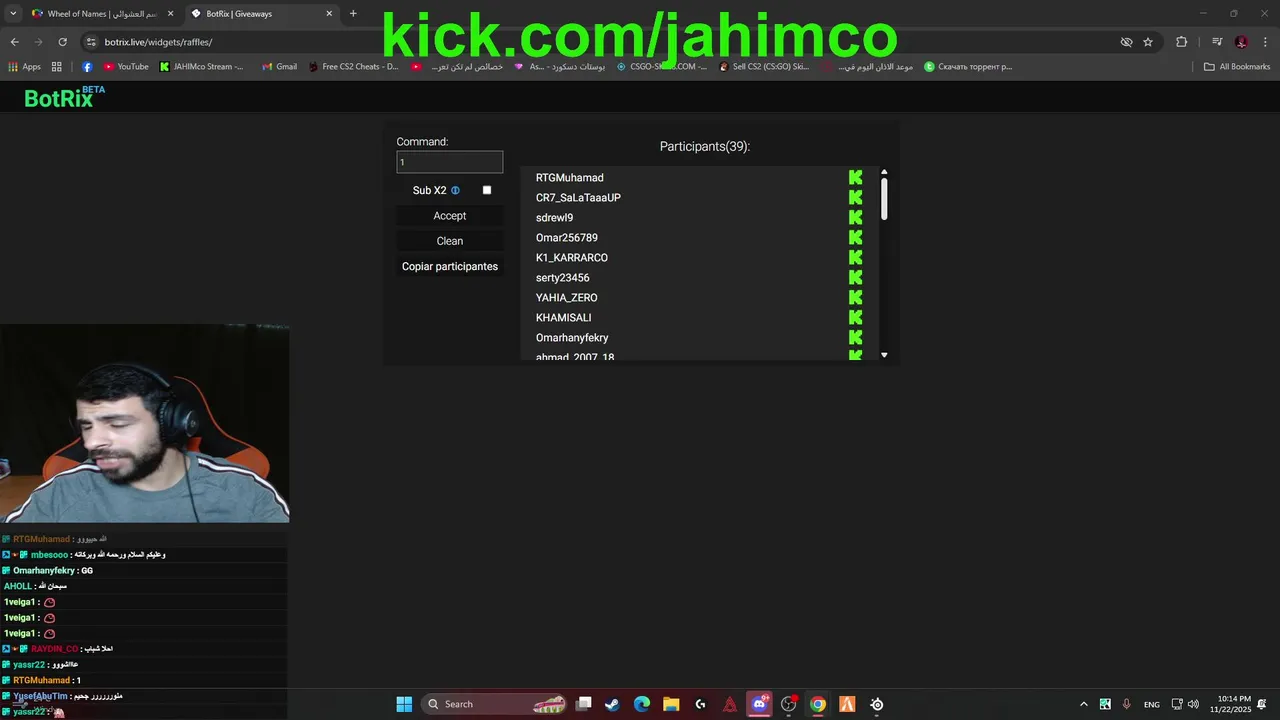Image resolution: width=1280 pixels, height=720 pixels.
Task: Expand the Chrome tab search dropdown
Action: [13, 13]
